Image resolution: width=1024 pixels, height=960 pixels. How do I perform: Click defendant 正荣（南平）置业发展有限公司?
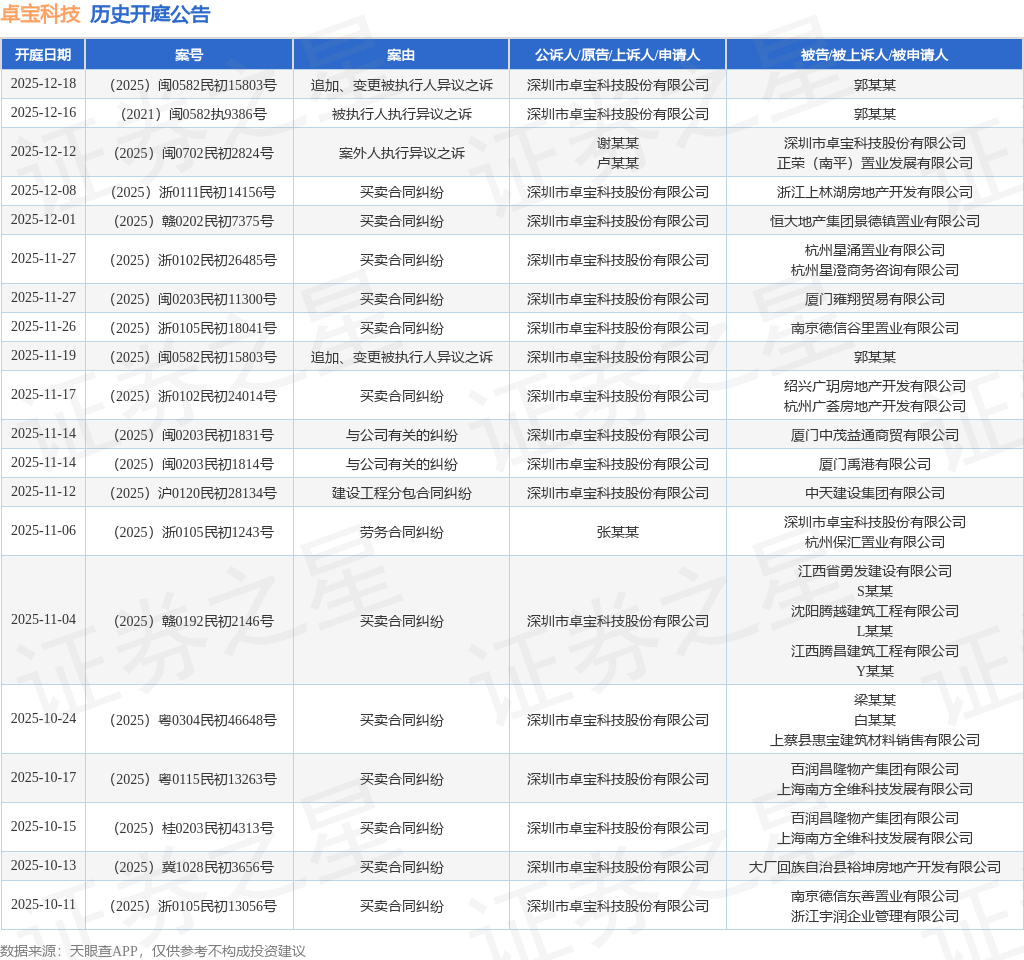point(874,163)
